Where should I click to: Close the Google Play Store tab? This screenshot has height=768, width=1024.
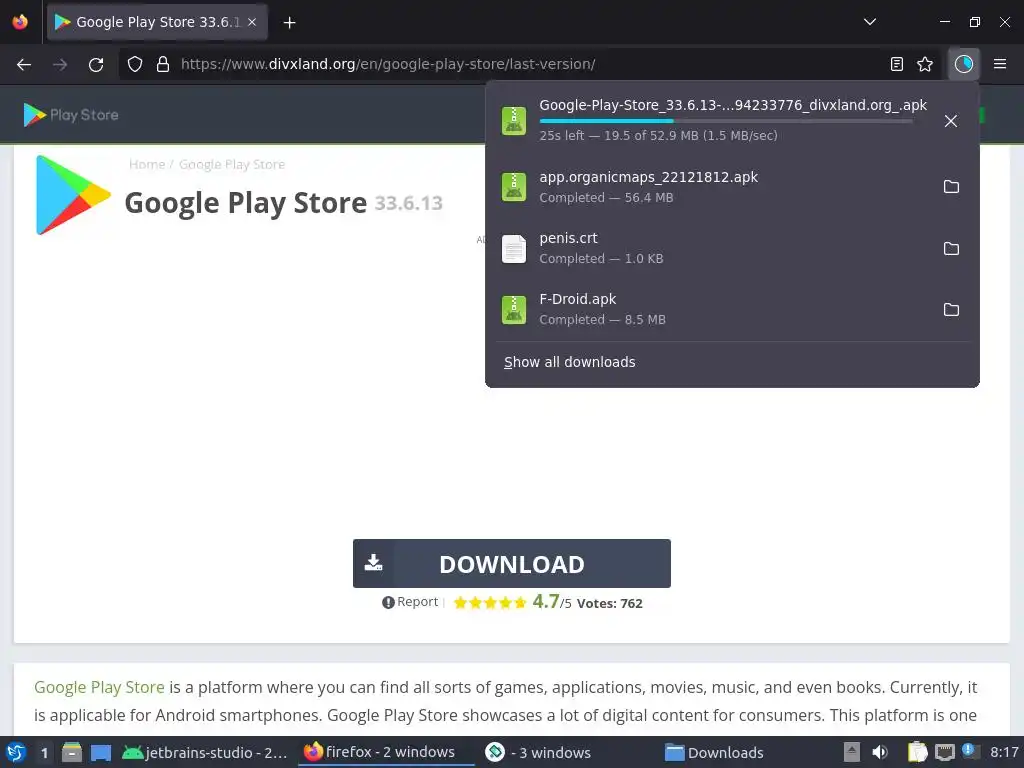click(252, 22)
